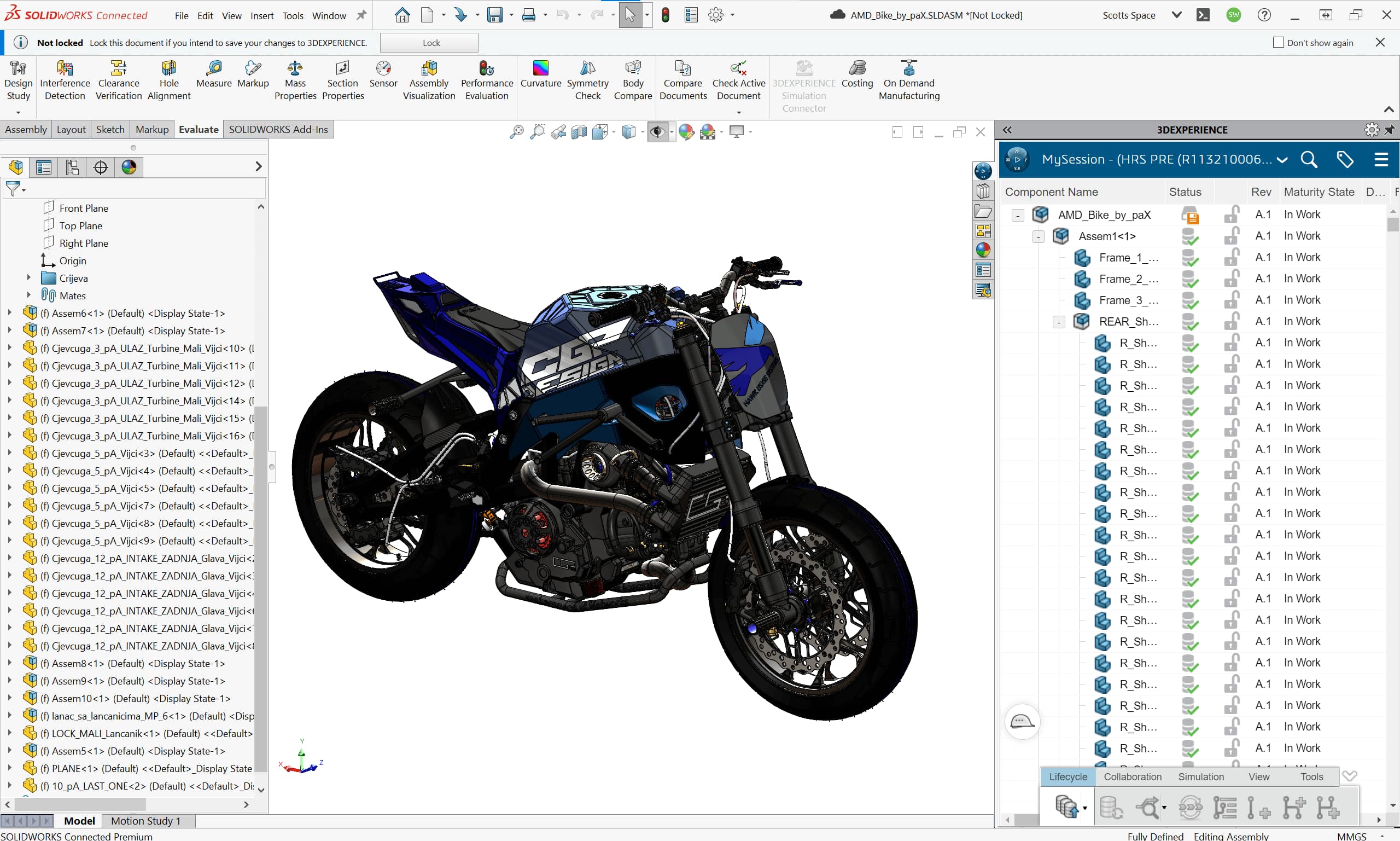The image size is (1400, 841).
Task: Activate the Sensor tool
Action: (x=383, y=74)
